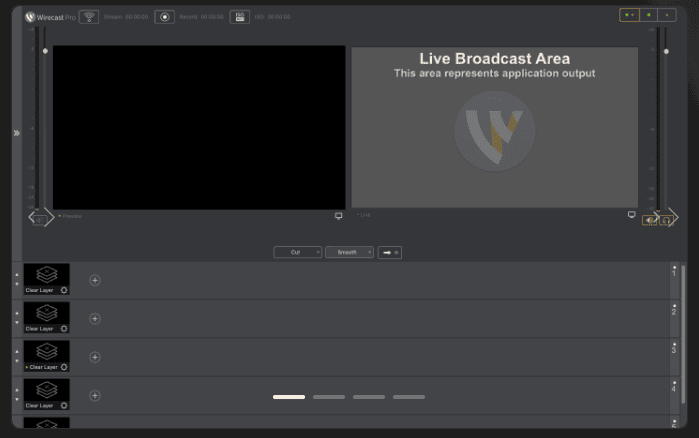Adjust the live output volume slider knob
The image size is (699, 438).
click(x=666, y=52)
